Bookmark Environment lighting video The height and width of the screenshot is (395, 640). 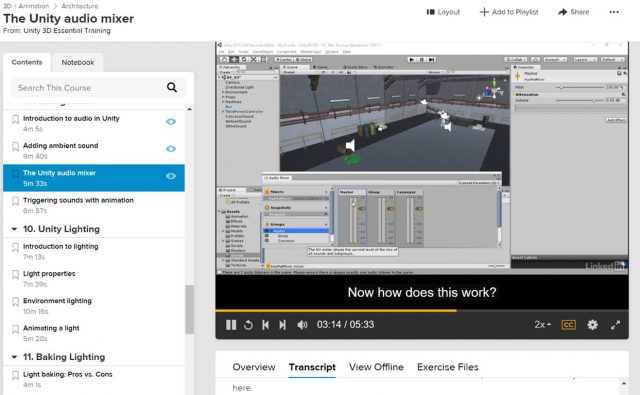(16, 302)
